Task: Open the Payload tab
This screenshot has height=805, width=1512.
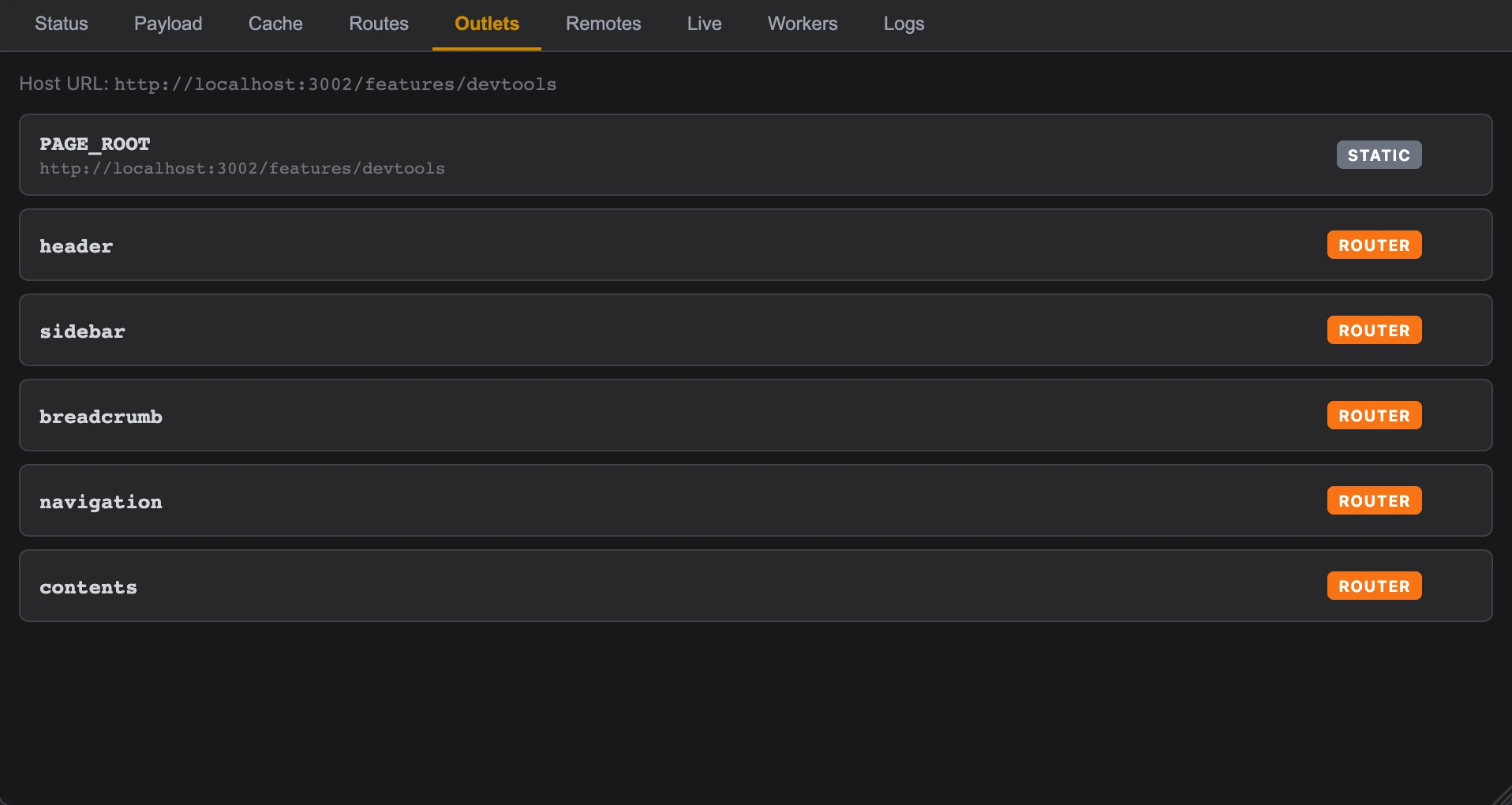Action: (168, 24)
